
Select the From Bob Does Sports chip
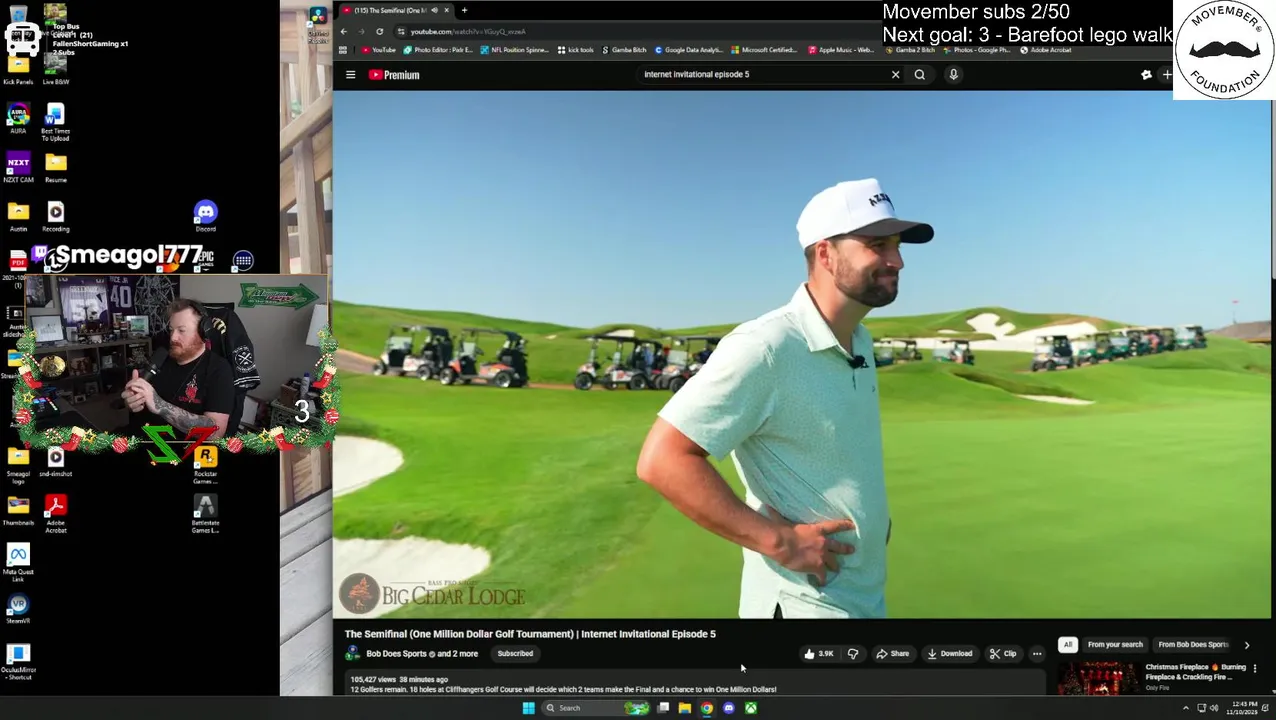point(1193,645)
